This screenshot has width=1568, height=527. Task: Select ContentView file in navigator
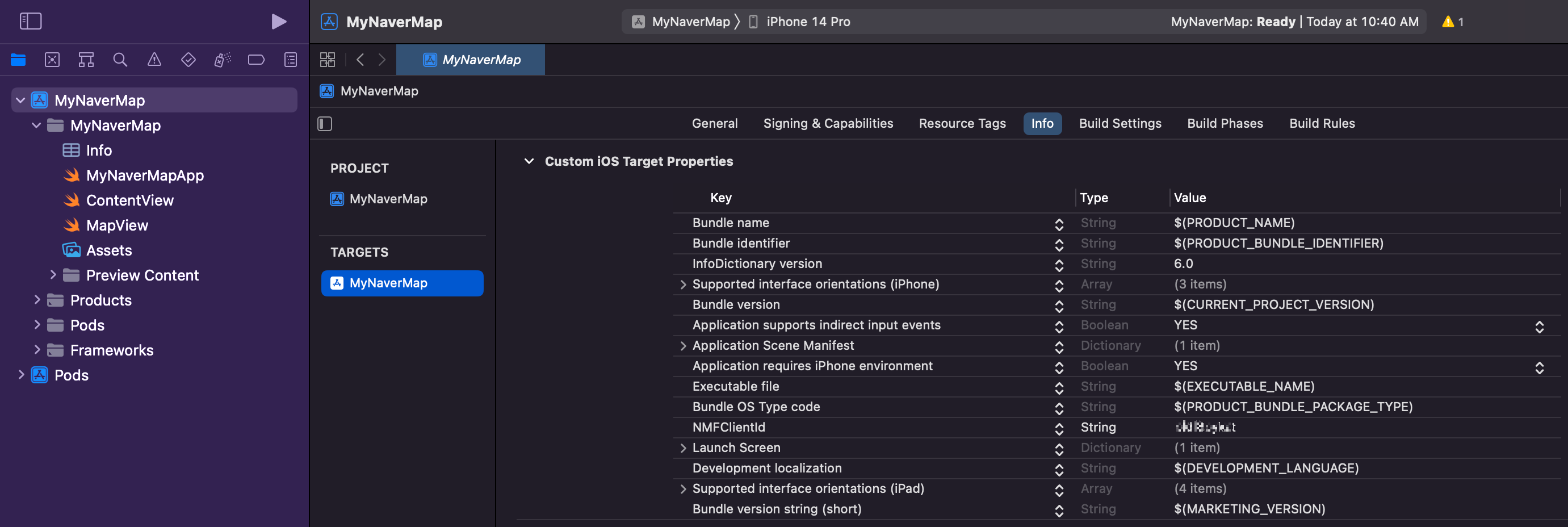click(129, 200)
